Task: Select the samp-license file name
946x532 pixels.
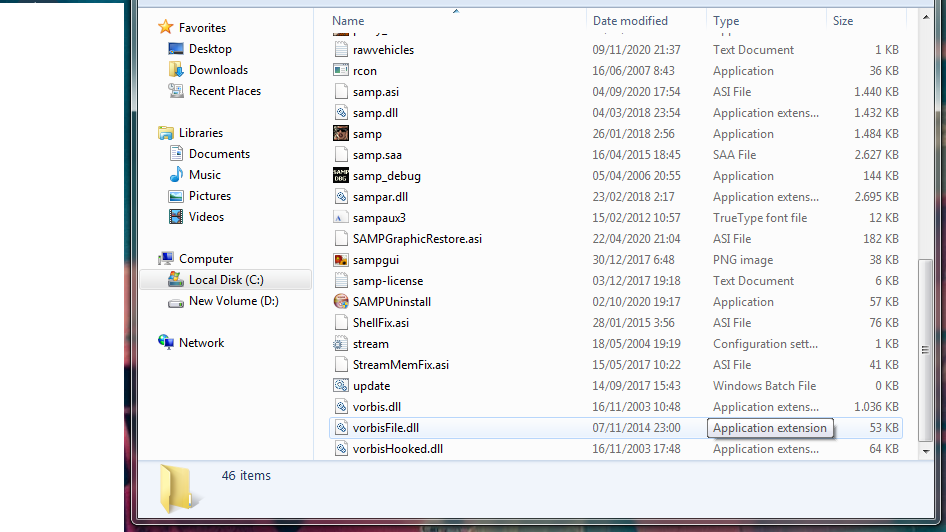Action: [388, 281]
